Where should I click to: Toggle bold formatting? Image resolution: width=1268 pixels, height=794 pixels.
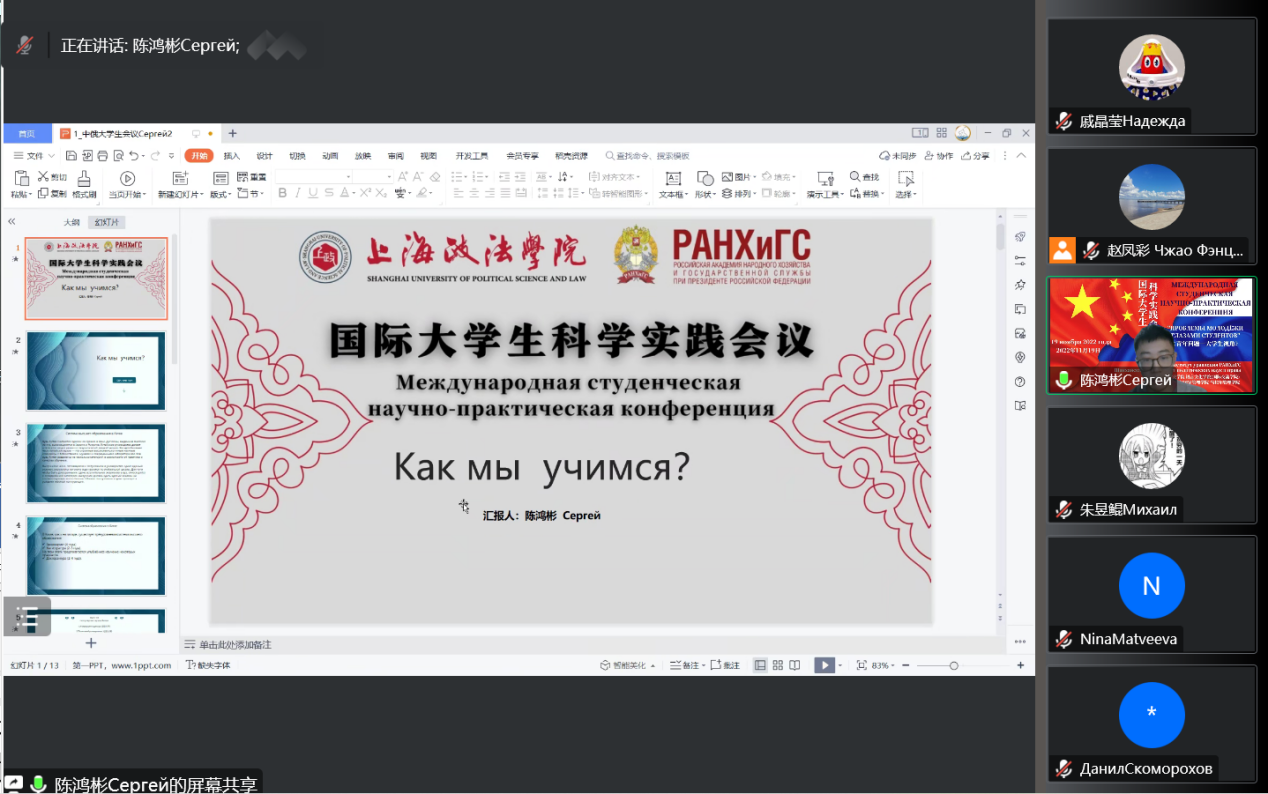281,193
